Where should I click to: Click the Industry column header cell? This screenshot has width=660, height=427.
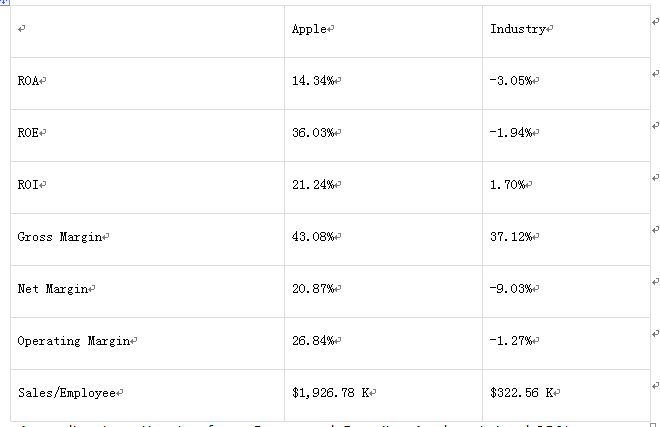click(518, 29)
